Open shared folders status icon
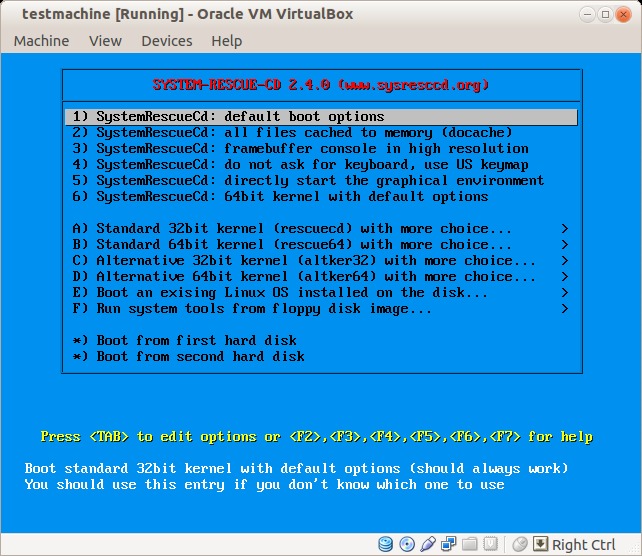The image size is (642, 556). (x=470, y=544)
